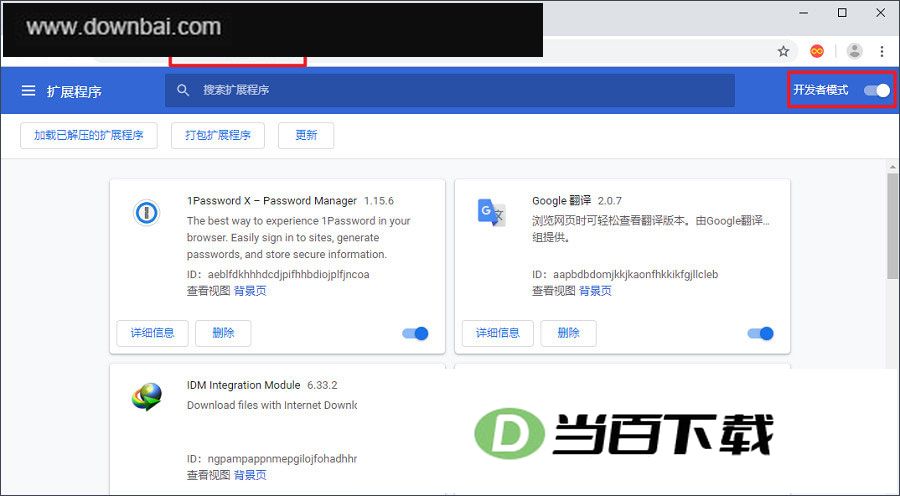Click 打包扩展程序 button
Screen dimensions: 900x496
pyautogui.click(x=218, y=135)
